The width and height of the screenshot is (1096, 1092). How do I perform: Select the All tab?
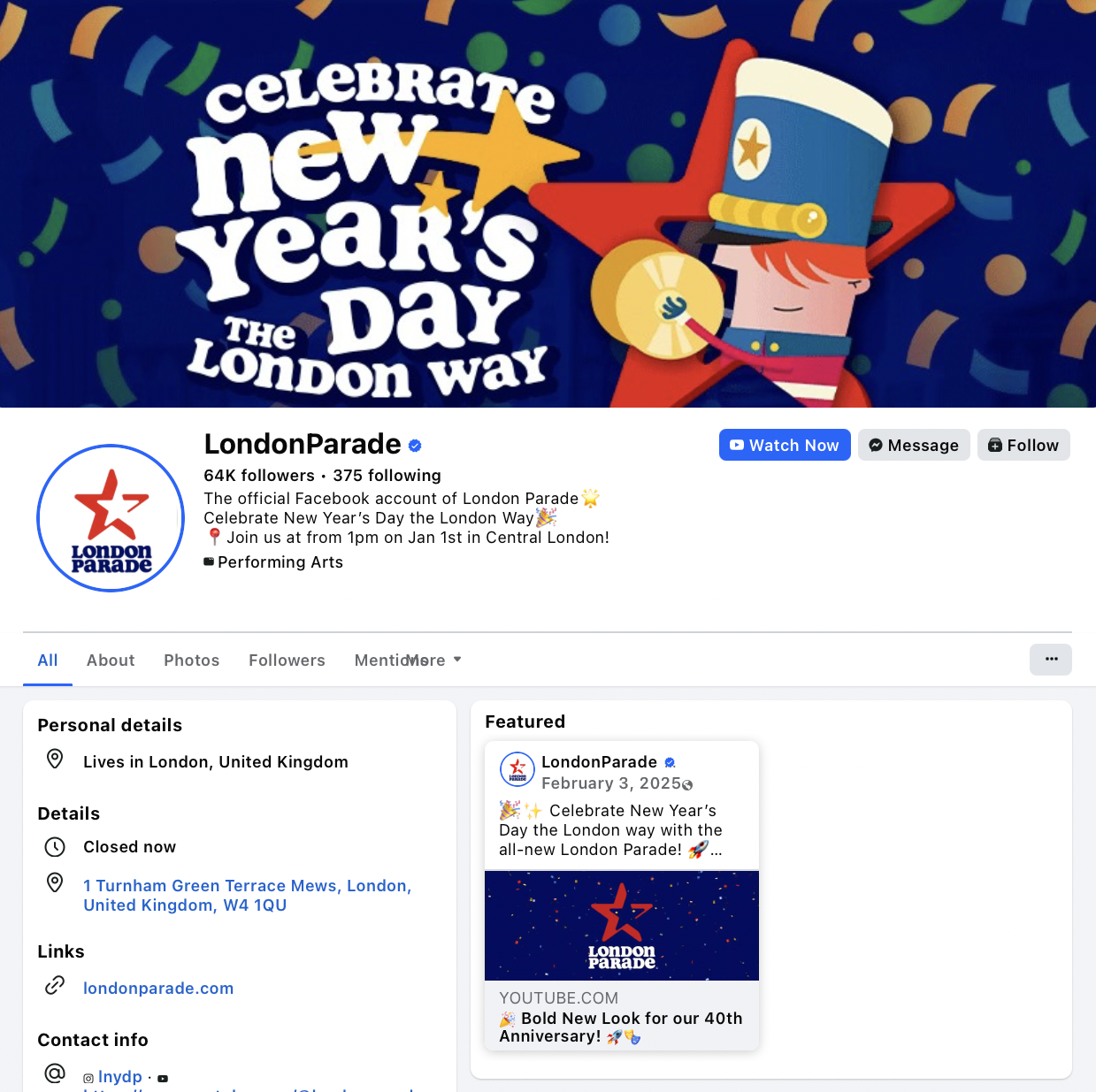pyautogui.click(x=48, y=661)
